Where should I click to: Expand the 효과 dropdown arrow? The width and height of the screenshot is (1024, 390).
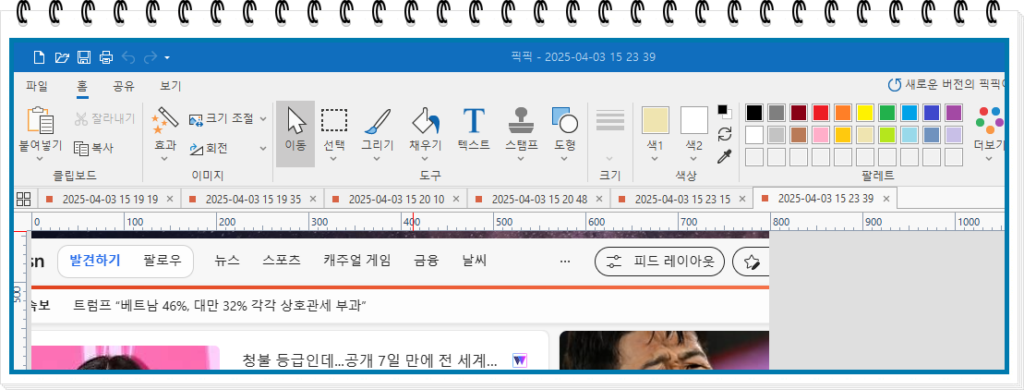pos(165,159)
